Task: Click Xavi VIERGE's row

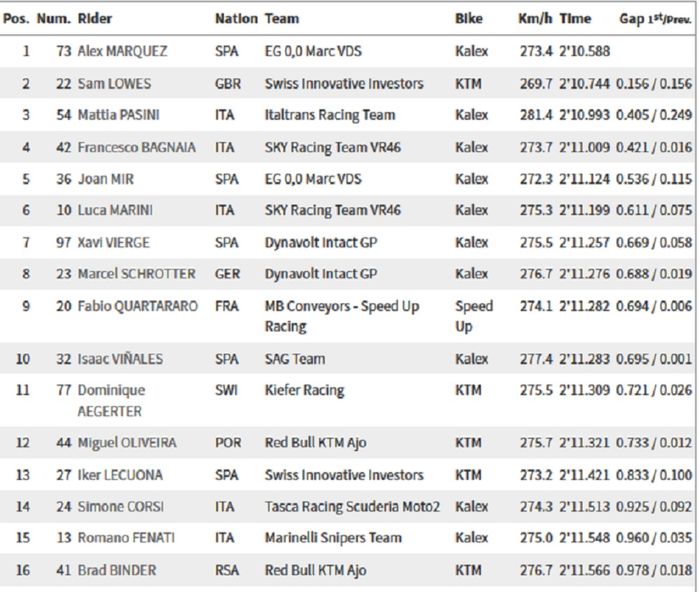Action: pos(348,242)
